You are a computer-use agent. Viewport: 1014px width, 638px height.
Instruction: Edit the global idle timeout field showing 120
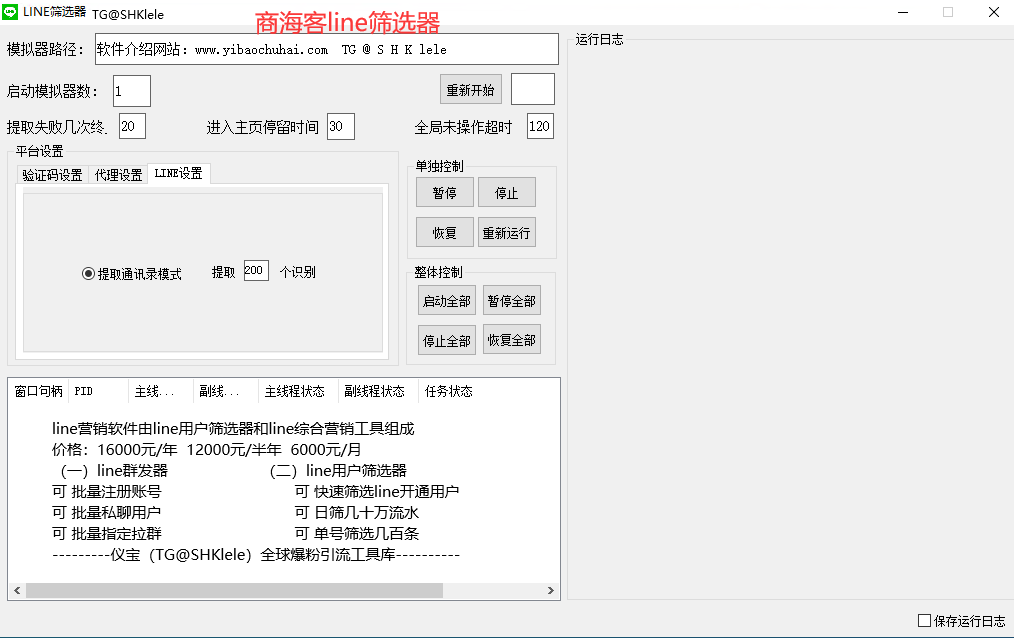point(540,126)
